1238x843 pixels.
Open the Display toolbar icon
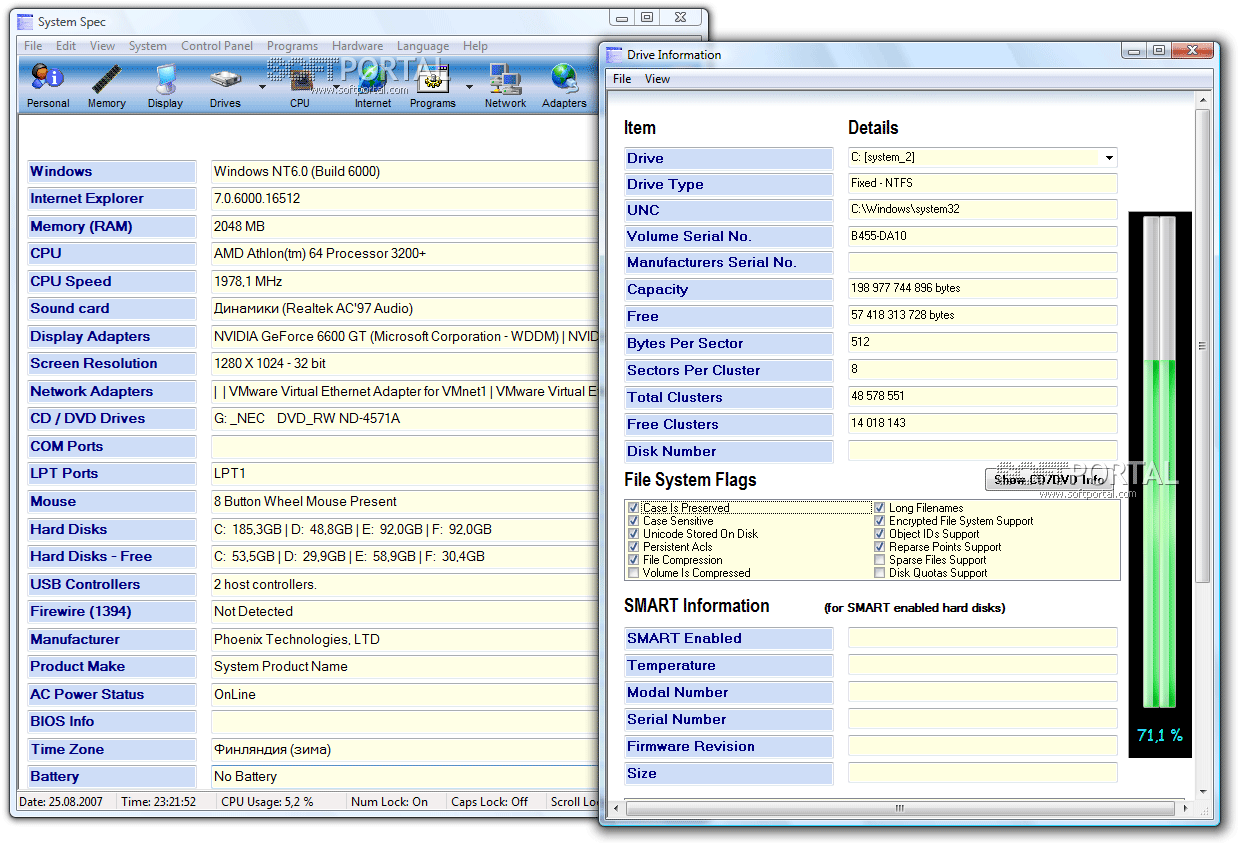pos(165,85)
